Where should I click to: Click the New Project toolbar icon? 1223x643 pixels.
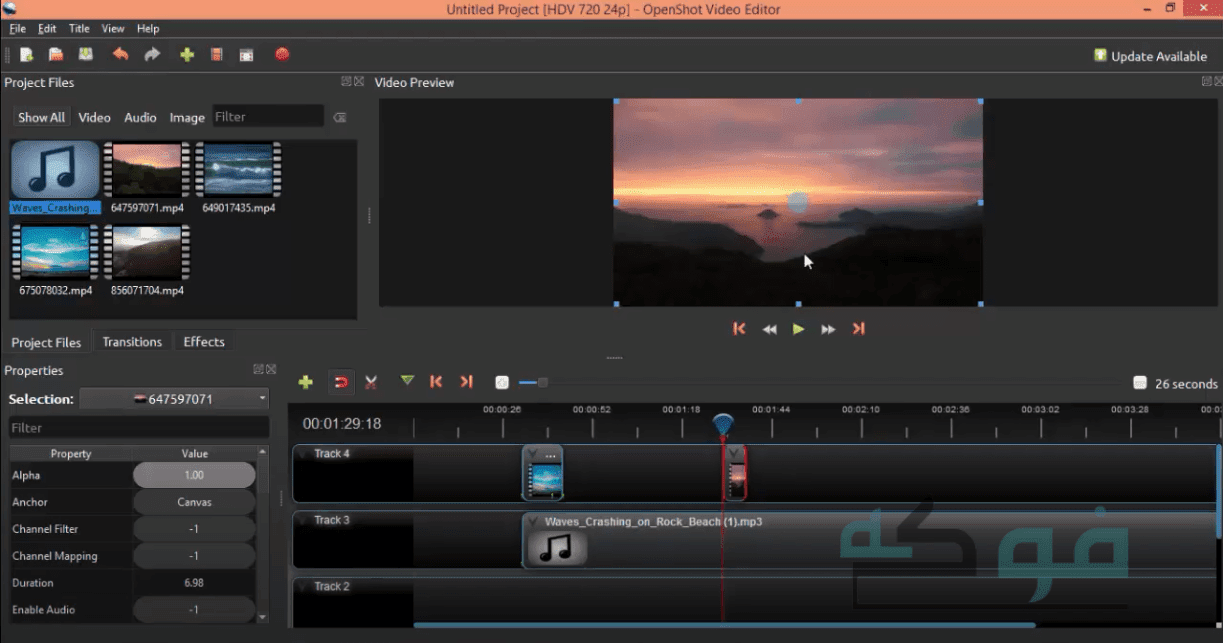pos(27,55)
